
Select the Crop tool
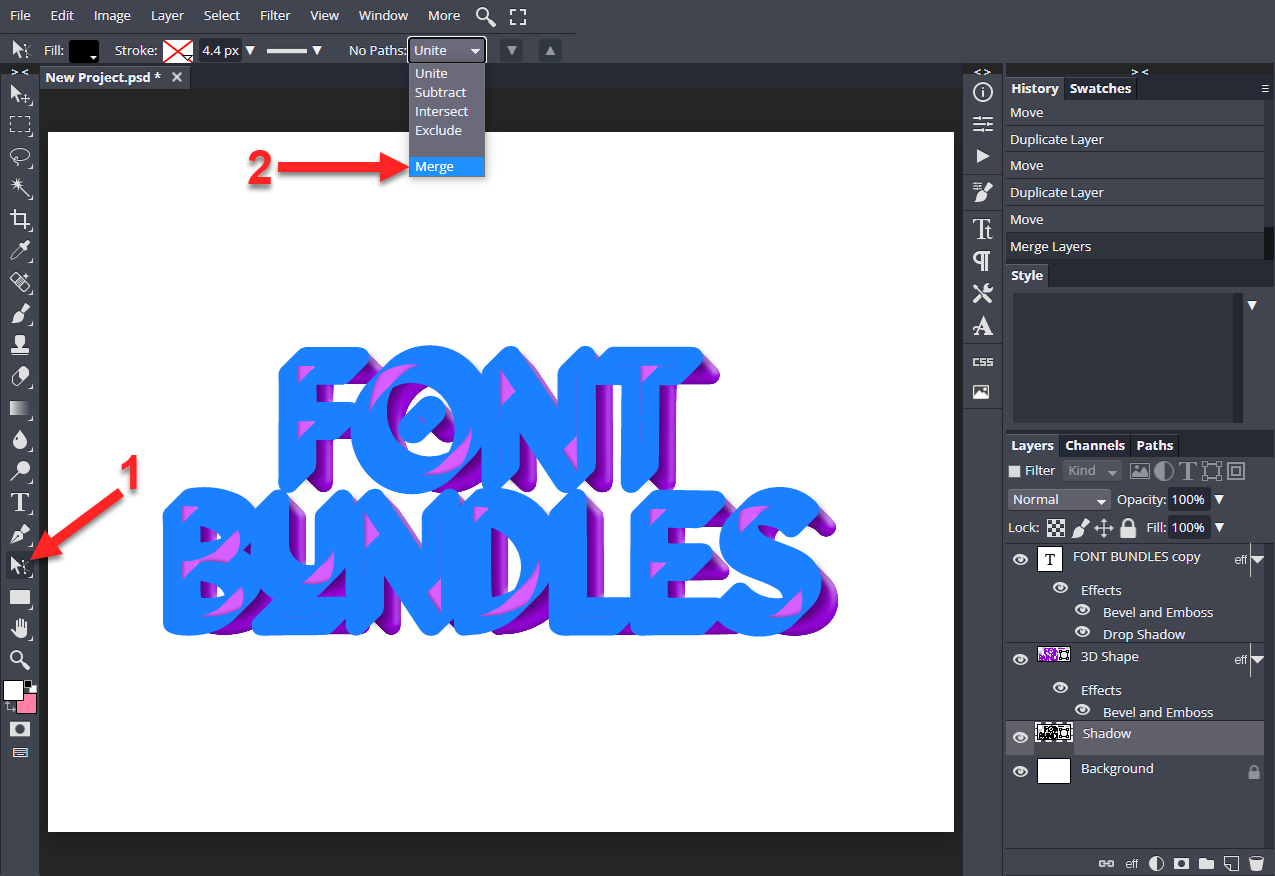click(19, 220)
